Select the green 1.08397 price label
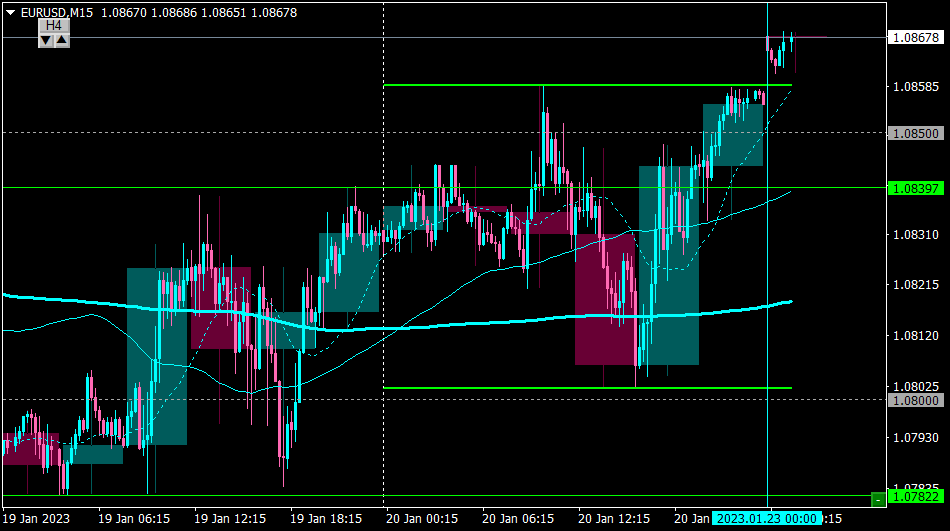This screenshot has width=950, height=531. (x=915, y=189)
